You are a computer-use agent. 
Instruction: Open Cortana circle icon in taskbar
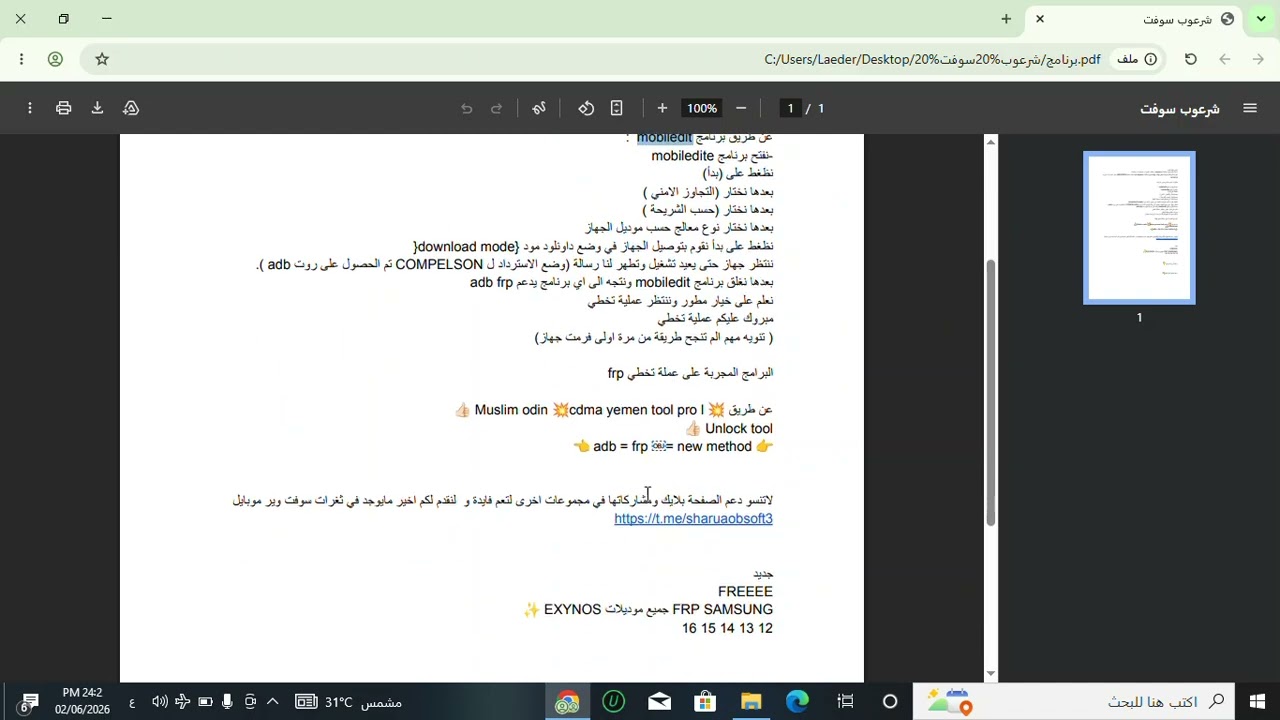click(x=890, y=702)
